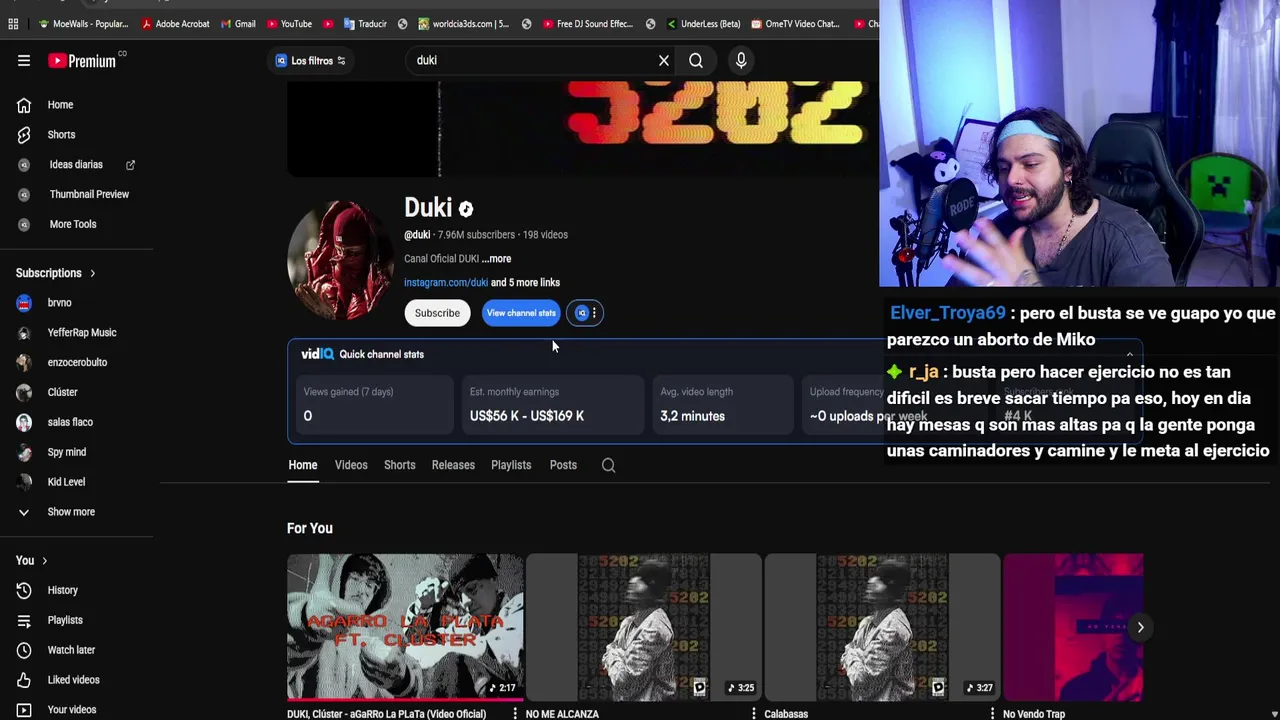Subscribe to Duki's channel
1280x720 pixels.
tap(437, 313)
